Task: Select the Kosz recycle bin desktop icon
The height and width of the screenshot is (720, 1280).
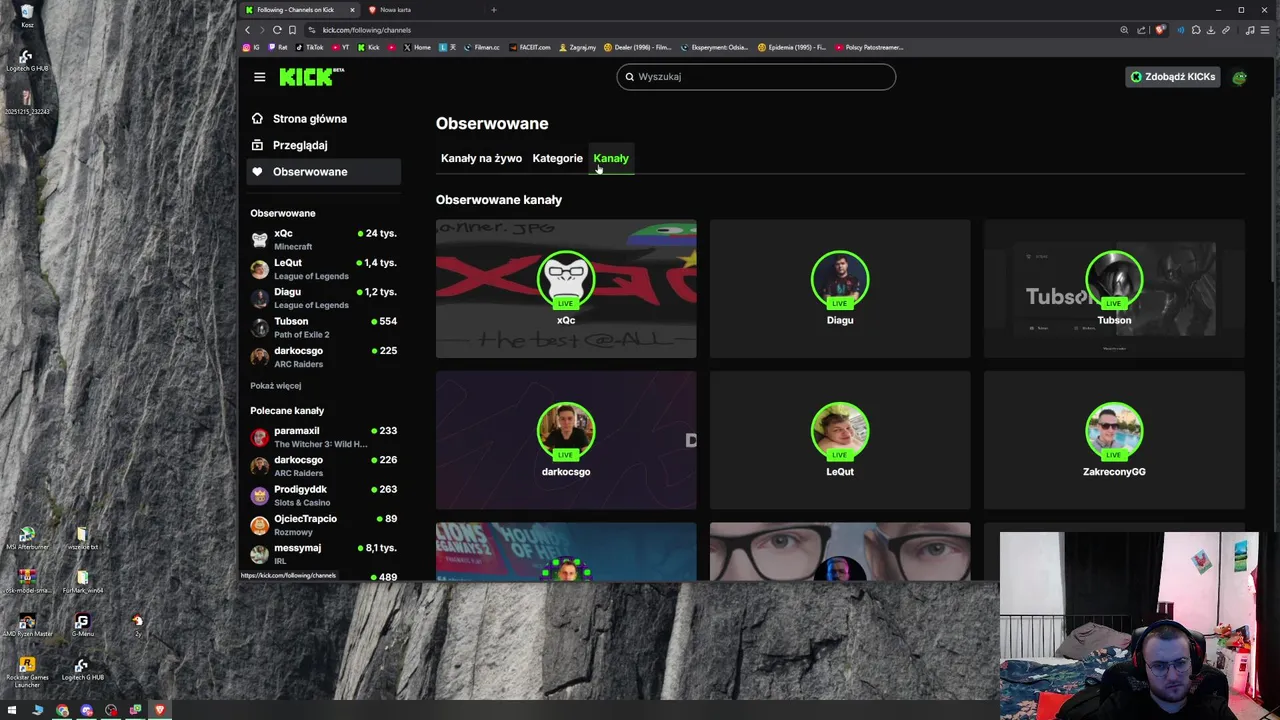Action: pos(27,16)
